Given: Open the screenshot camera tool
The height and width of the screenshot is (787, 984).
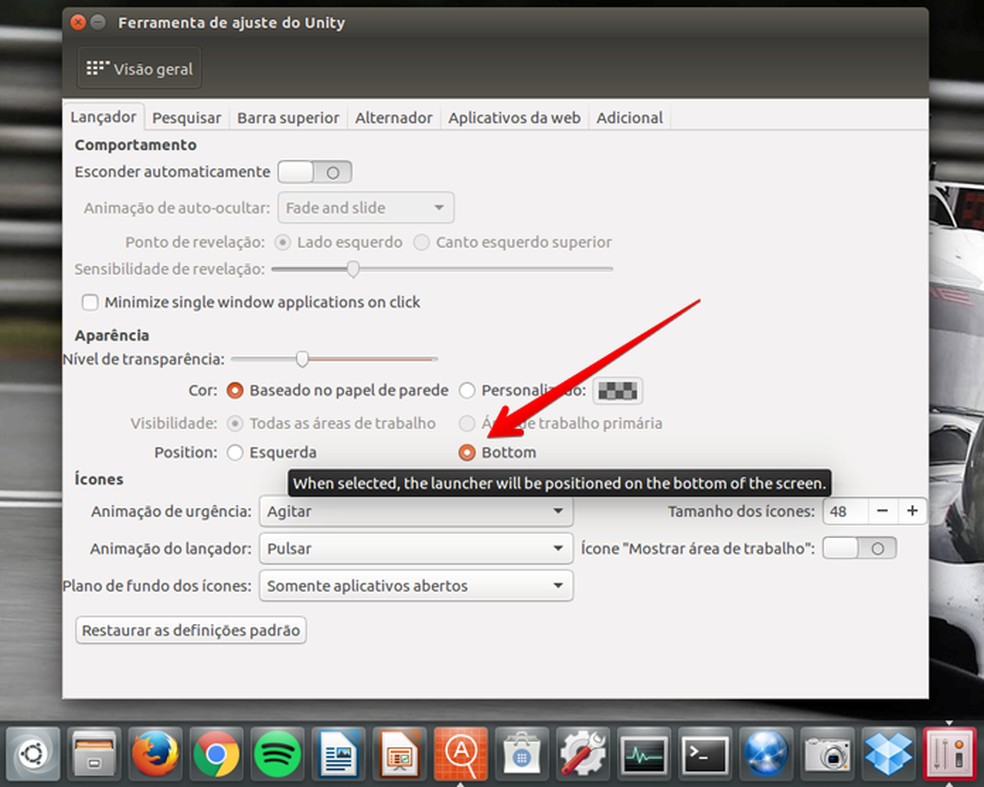Looking at the screenshot, I should pos(827,754).
